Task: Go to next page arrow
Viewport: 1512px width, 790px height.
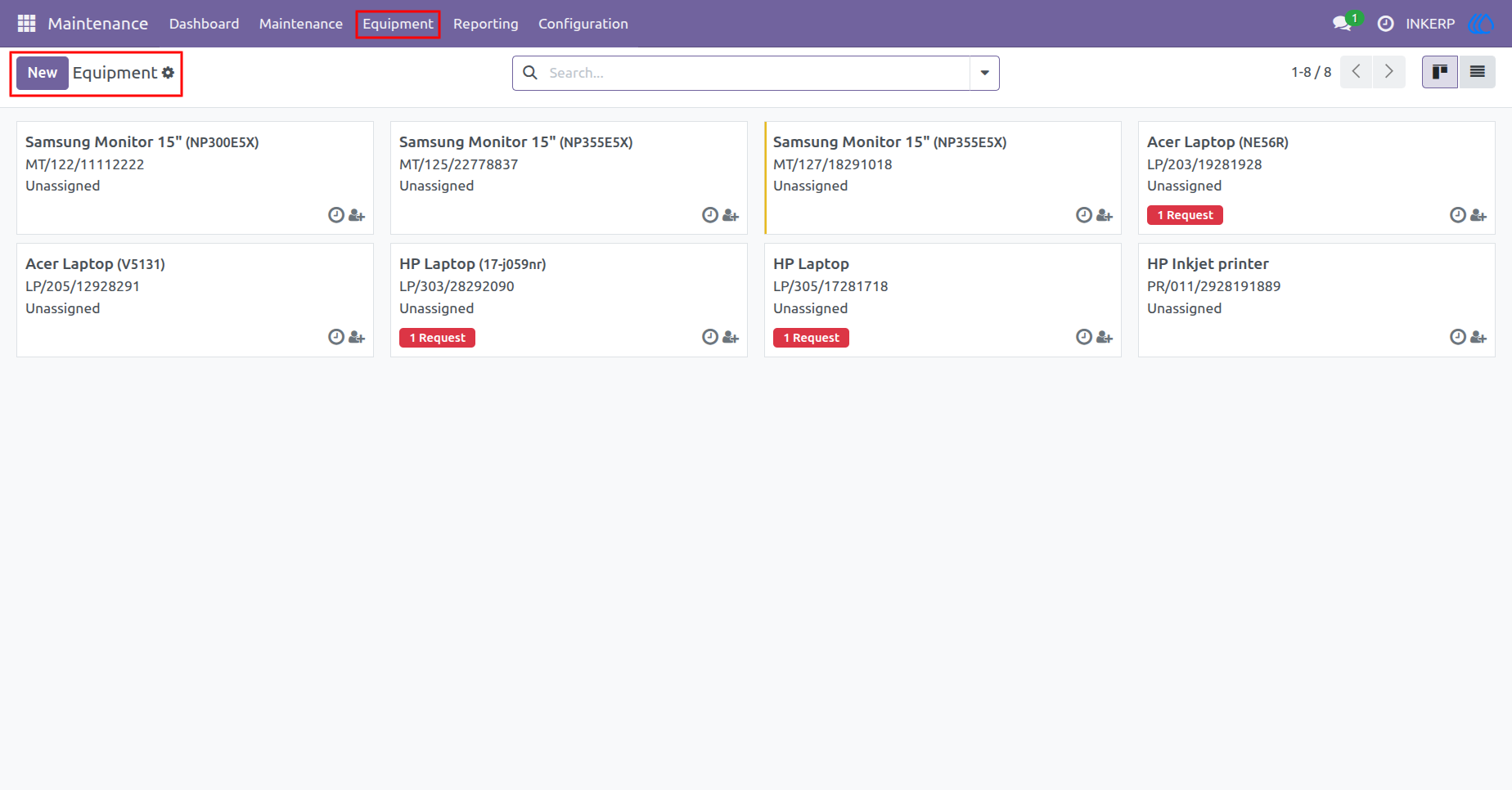Action: pyautogui.click(x=1388, y=72)
